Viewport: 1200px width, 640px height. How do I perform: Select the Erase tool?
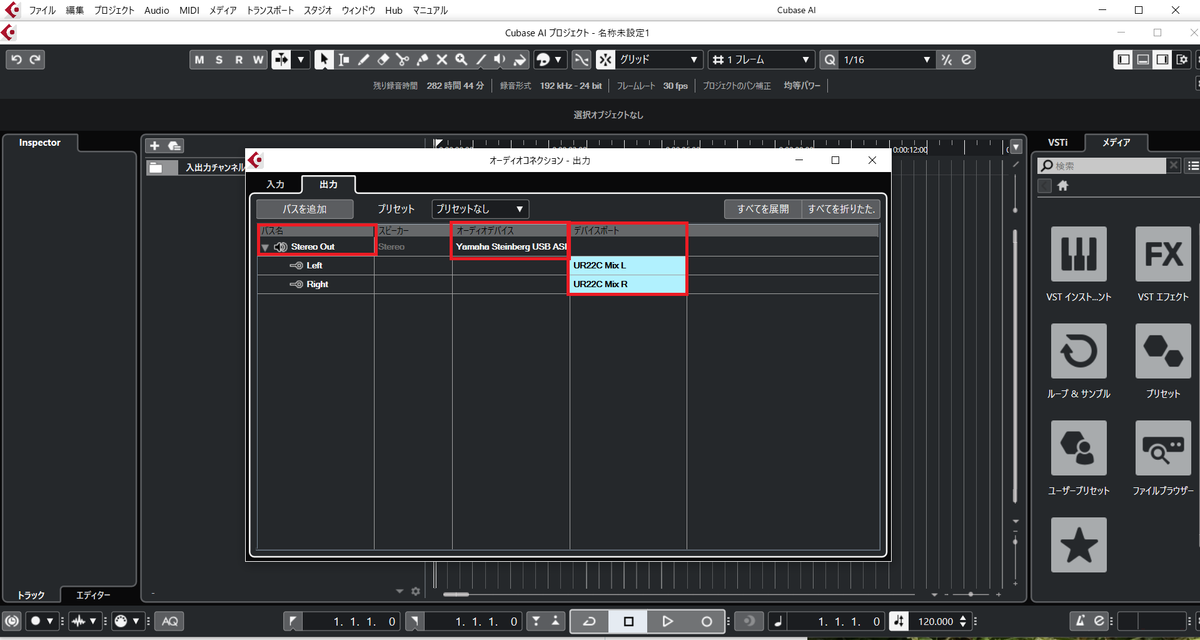click(383, 60)
